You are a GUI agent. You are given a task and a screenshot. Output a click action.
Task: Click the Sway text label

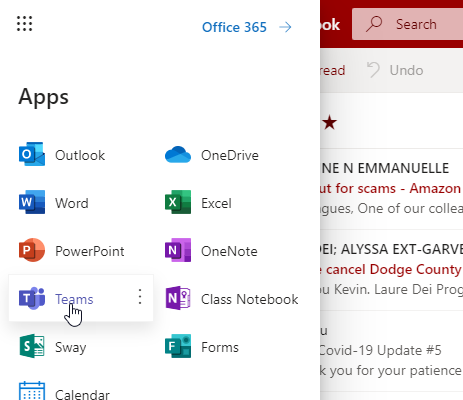click(71, 348)
